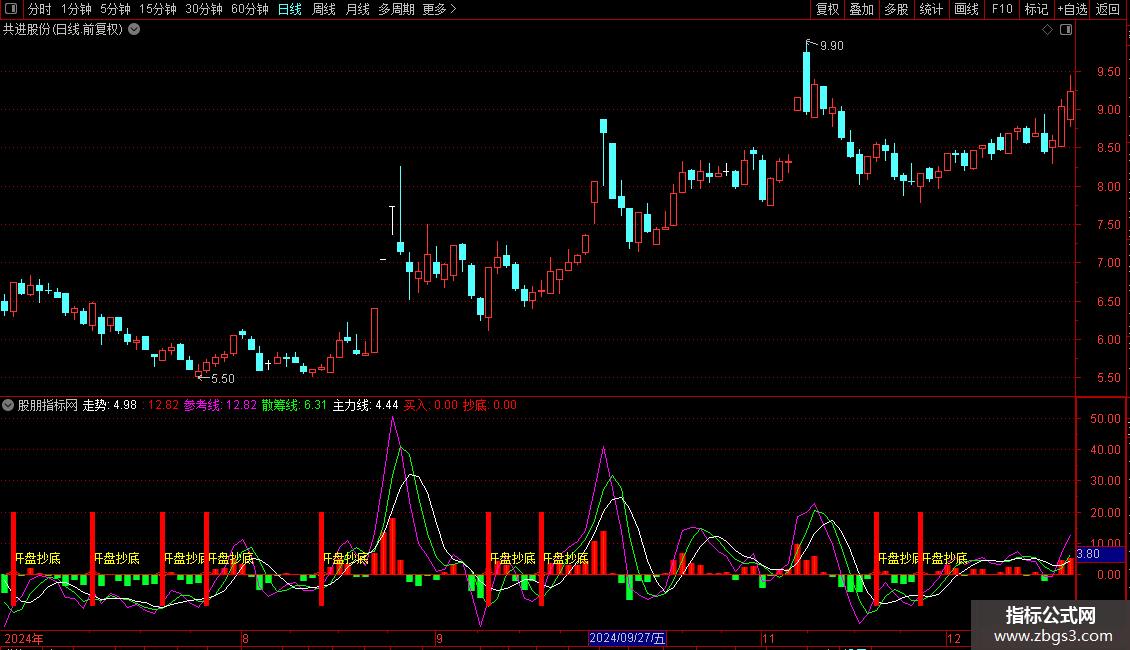Toggle the side panel icon on chart

(x=1066, y=29)
